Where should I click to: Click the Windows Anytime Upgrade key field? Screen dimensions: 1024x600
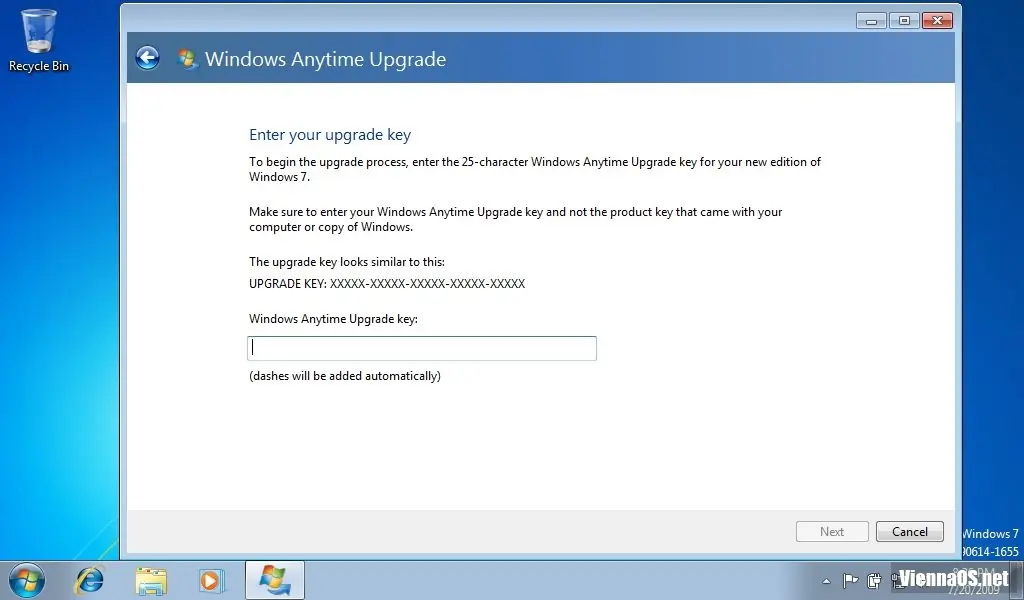pos(422,348)
